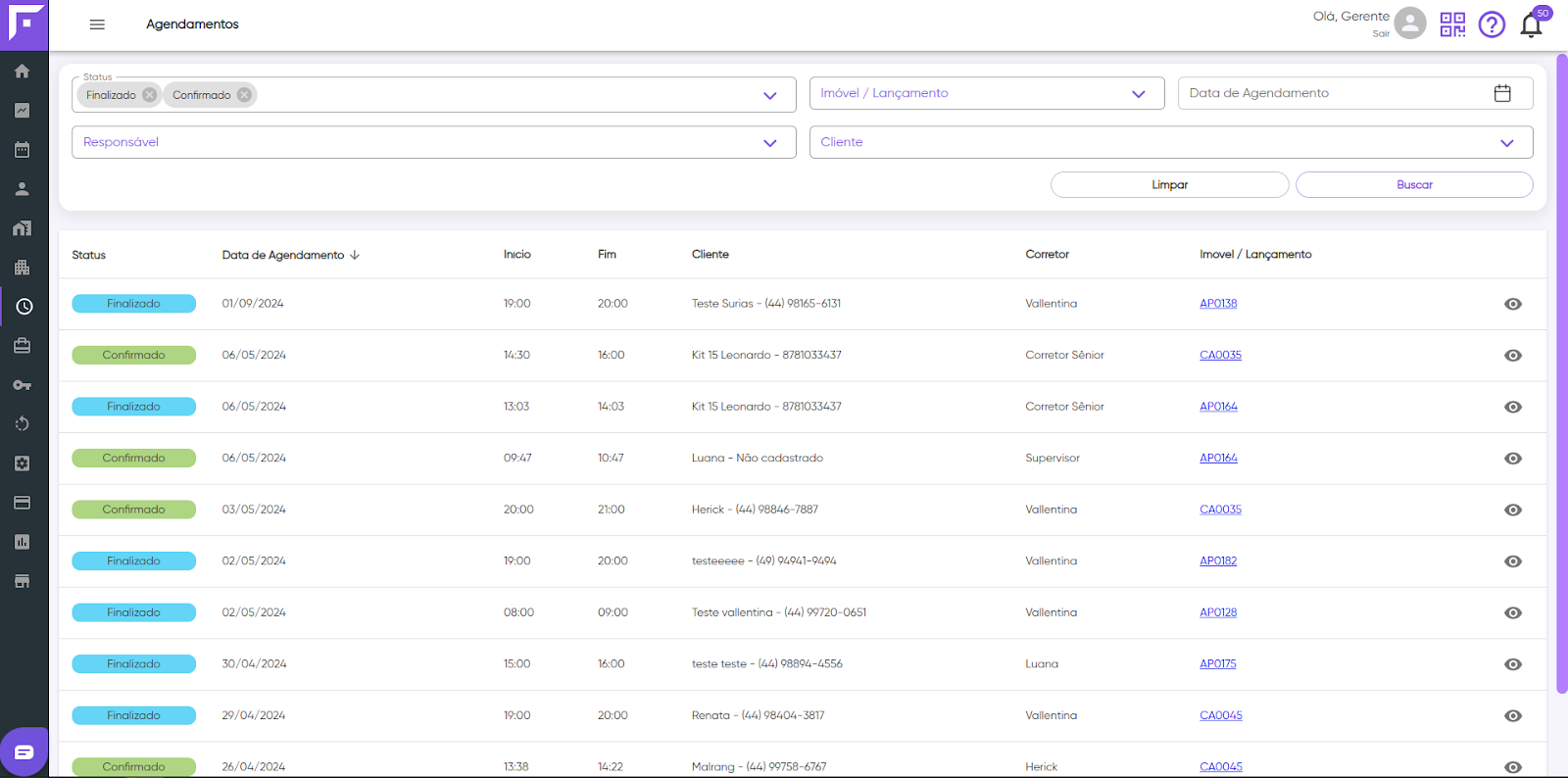Open property link AP0182
The image size is (1568, 778).
point(1218,561)
